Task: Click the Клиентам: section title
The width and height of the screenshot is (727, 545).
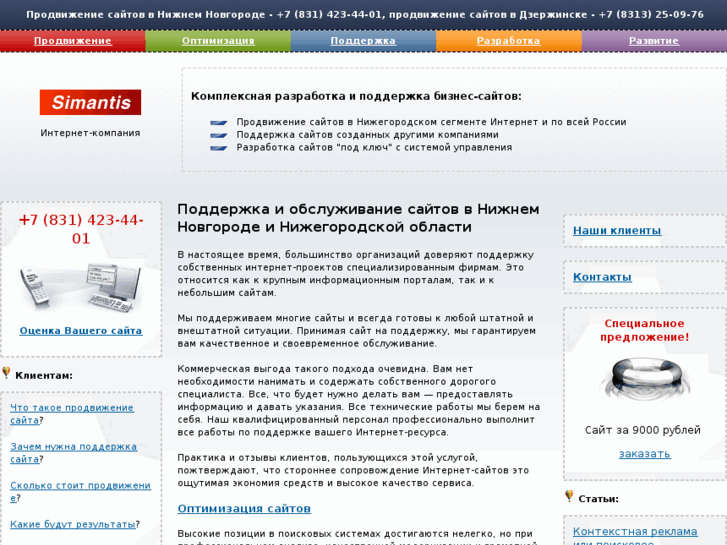Action: 44,376
